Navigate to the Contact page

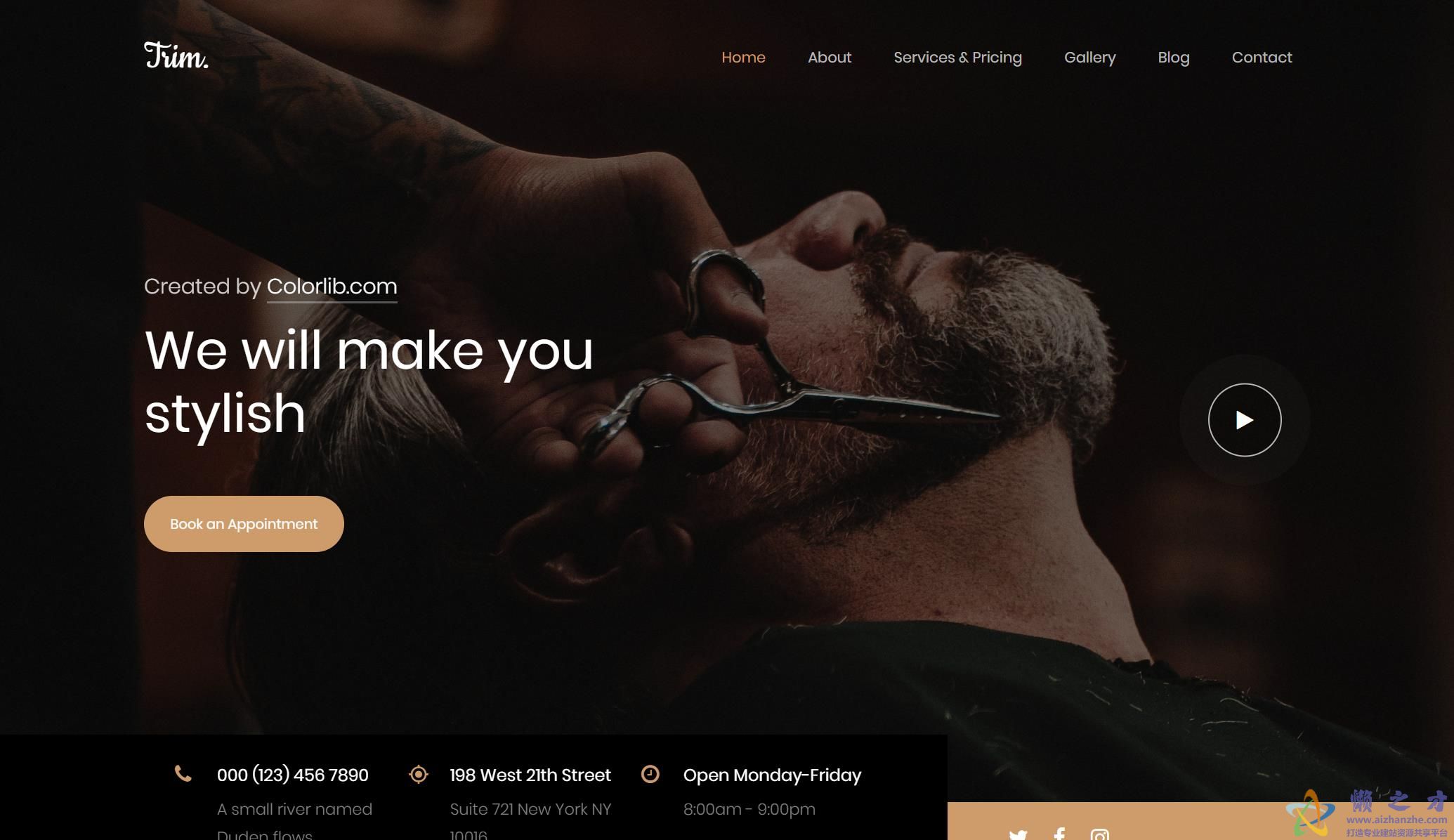click(x=1262, y=57)
